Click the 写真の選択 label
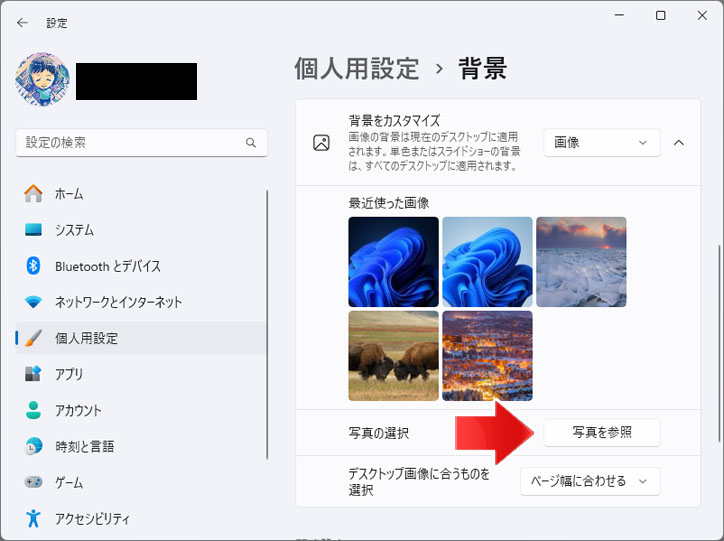 pyautogui.click(x=379, y=433)
